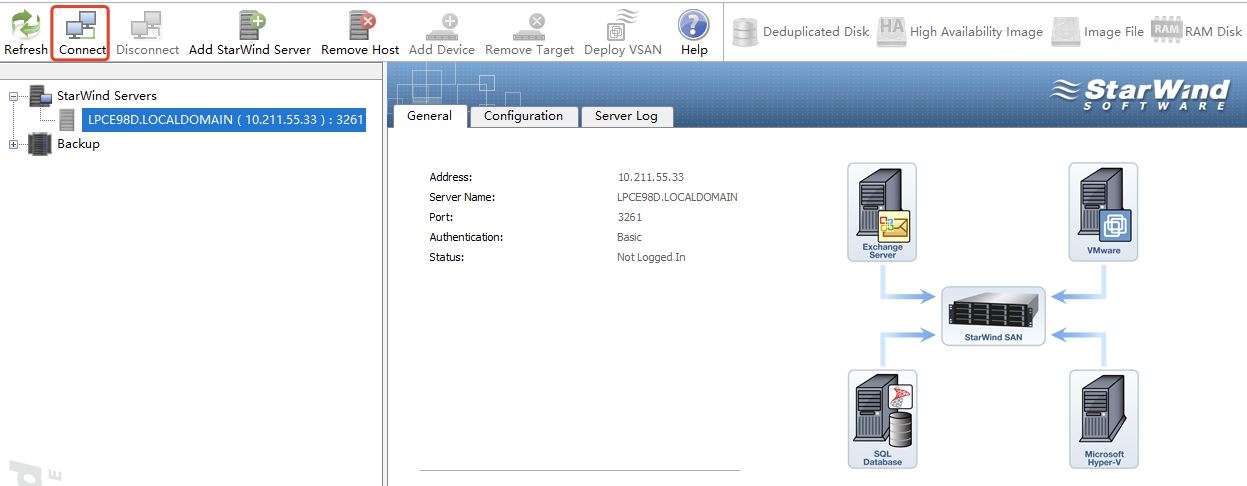Add a new StarWind Server
The width and height of the screenshot is (1247, 486).
250,32
